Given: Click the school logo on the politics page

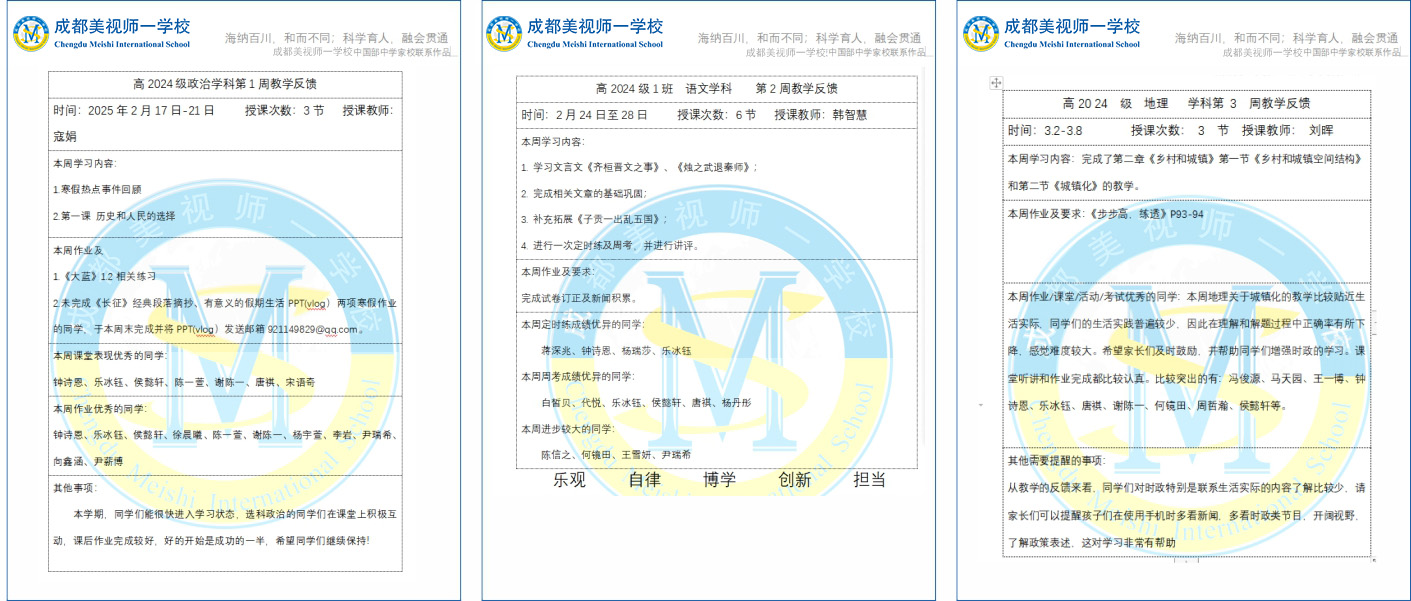Looking at the screenshot, I should coord(31,34).
